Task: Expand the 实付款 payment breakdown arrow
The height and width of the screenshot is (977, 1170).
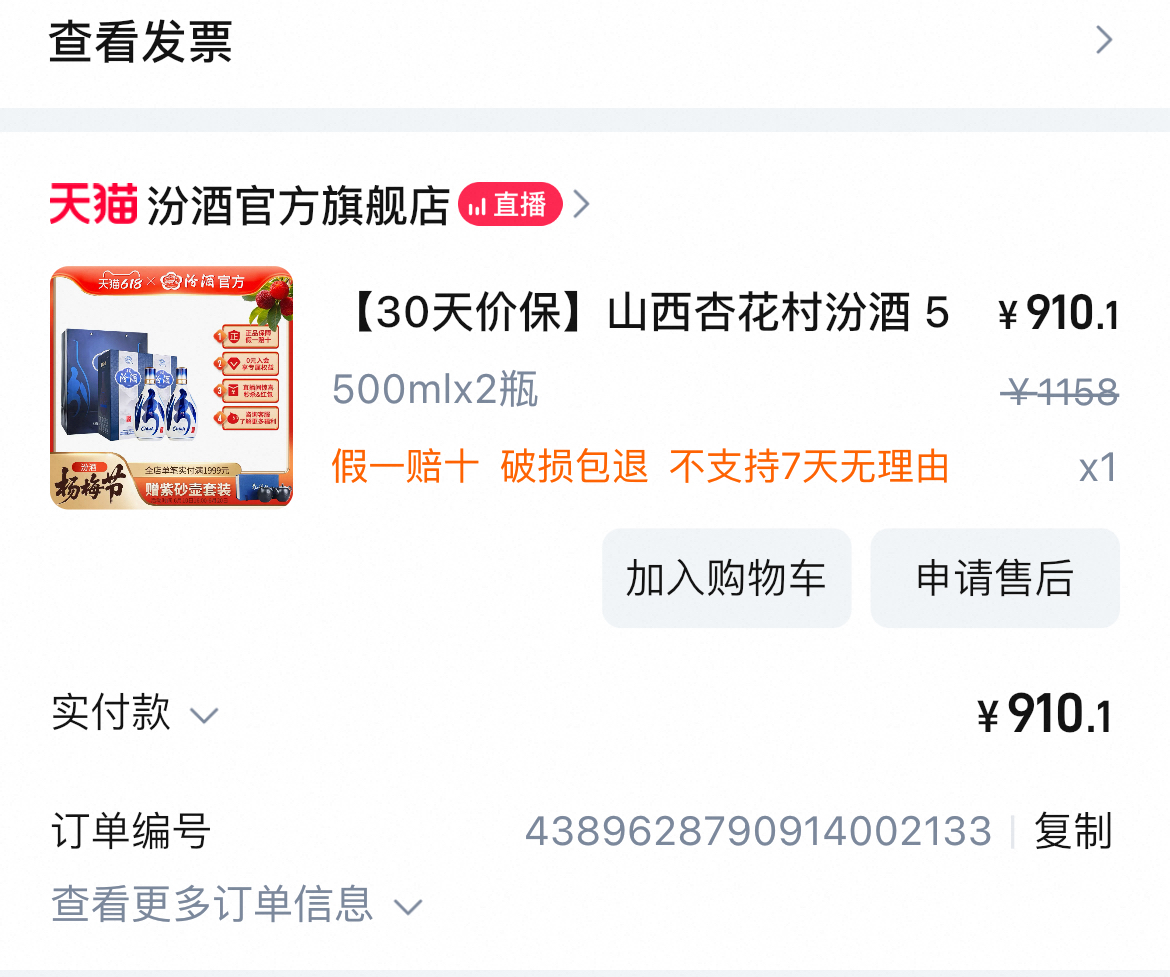Action: [x=204, y=717]
